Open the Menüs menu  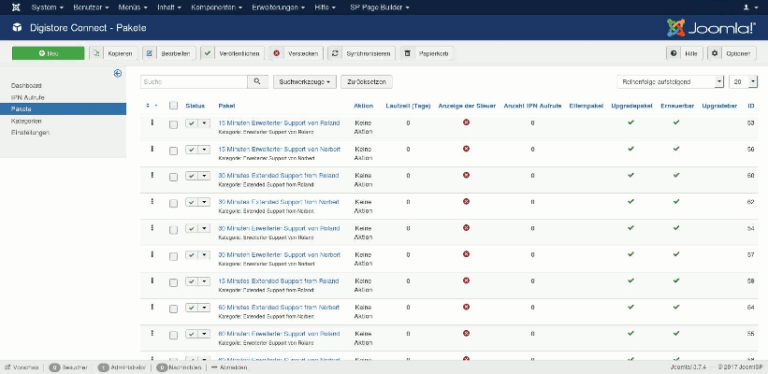tap(133, 8)
